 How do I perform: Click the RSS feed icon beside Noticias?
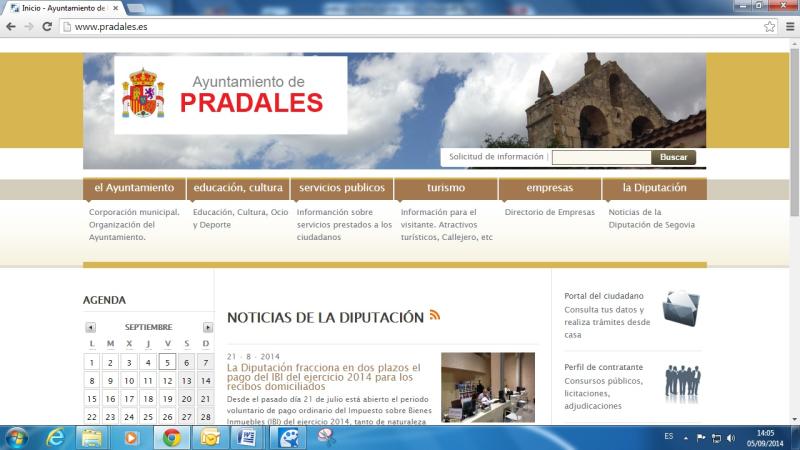435,315
